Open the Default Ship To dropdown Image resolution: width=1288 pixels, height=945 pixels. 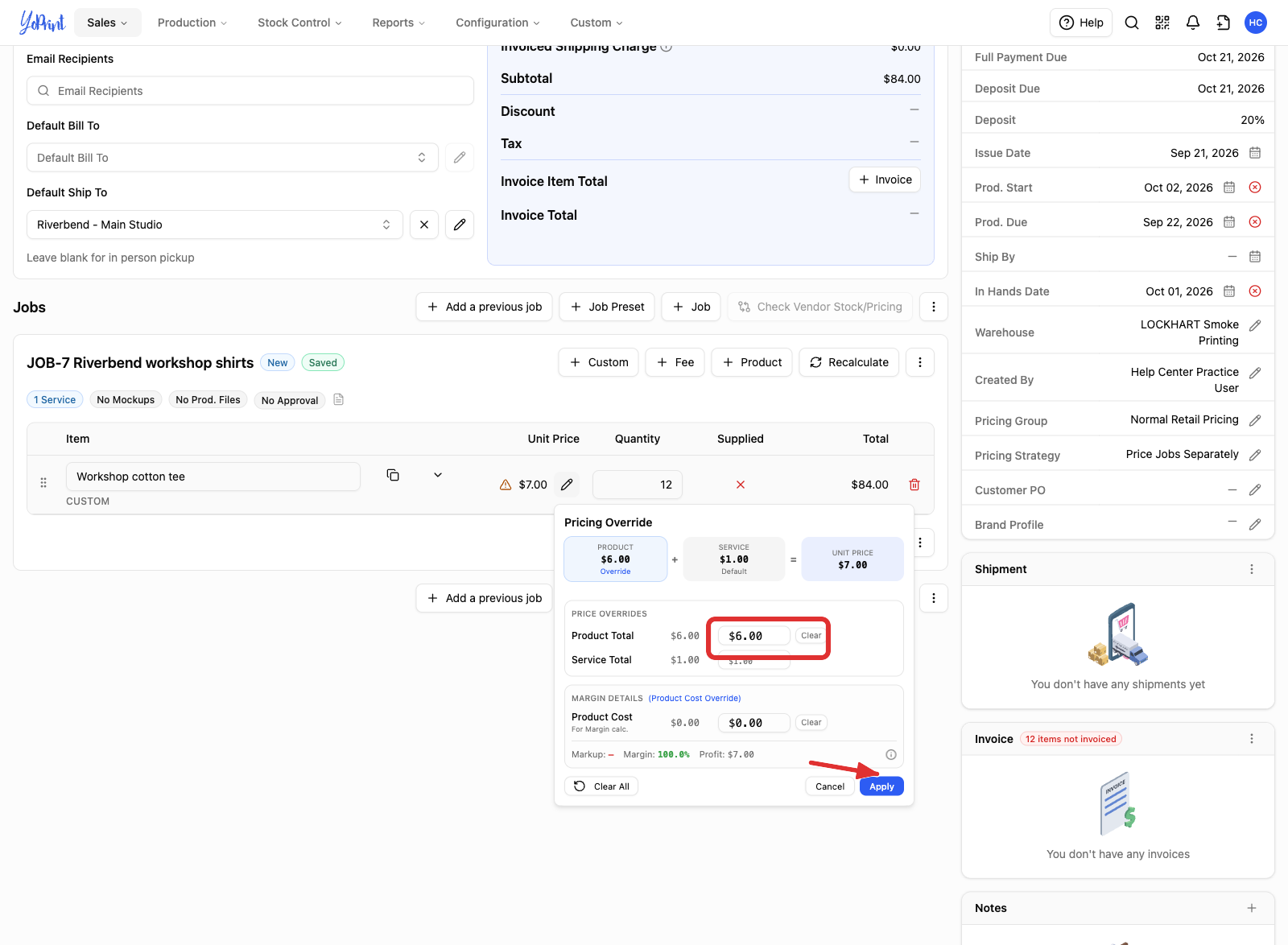215,225
